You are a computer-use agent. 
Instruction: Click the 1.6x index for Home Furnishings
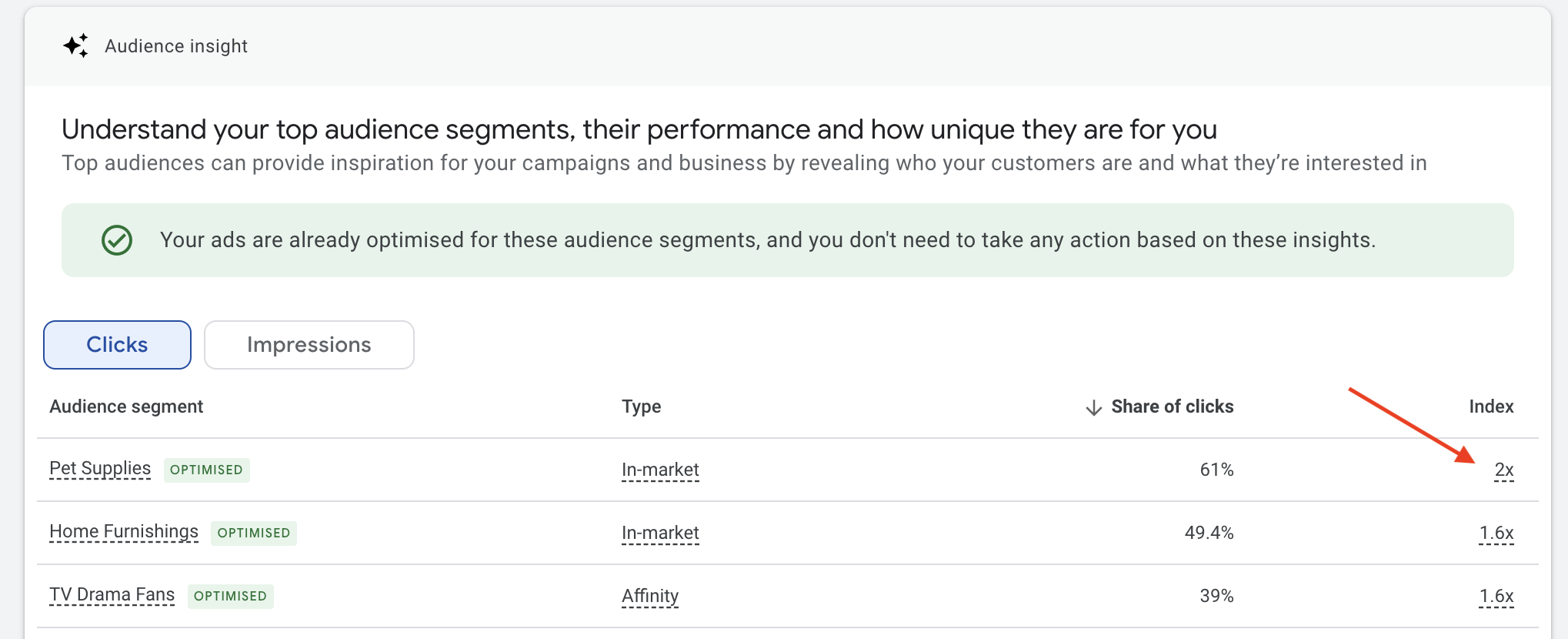tap(1496, 533)
